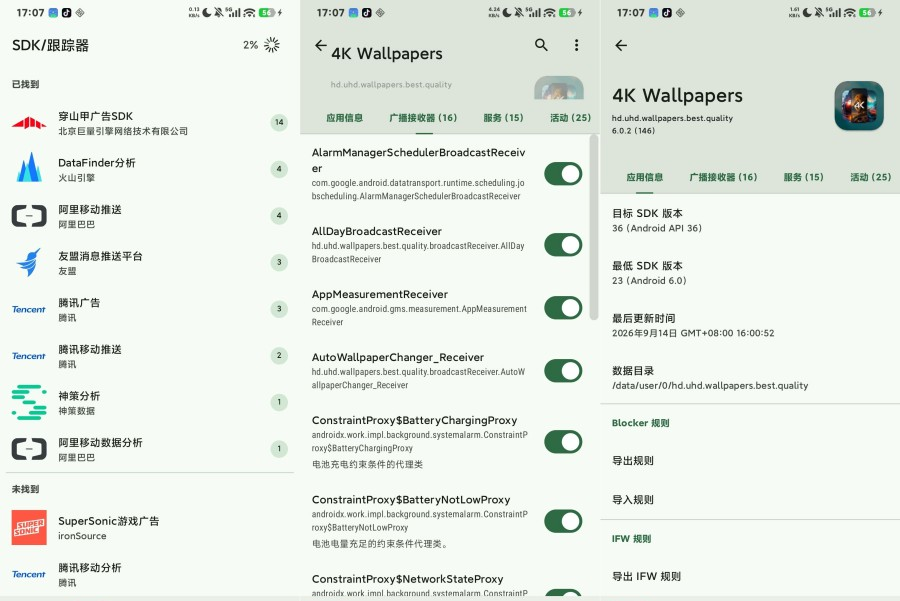This screenshot has width=900, height=601.
Task: Tap the SuperSonic游戏广告 red logo
Action: 29,528
